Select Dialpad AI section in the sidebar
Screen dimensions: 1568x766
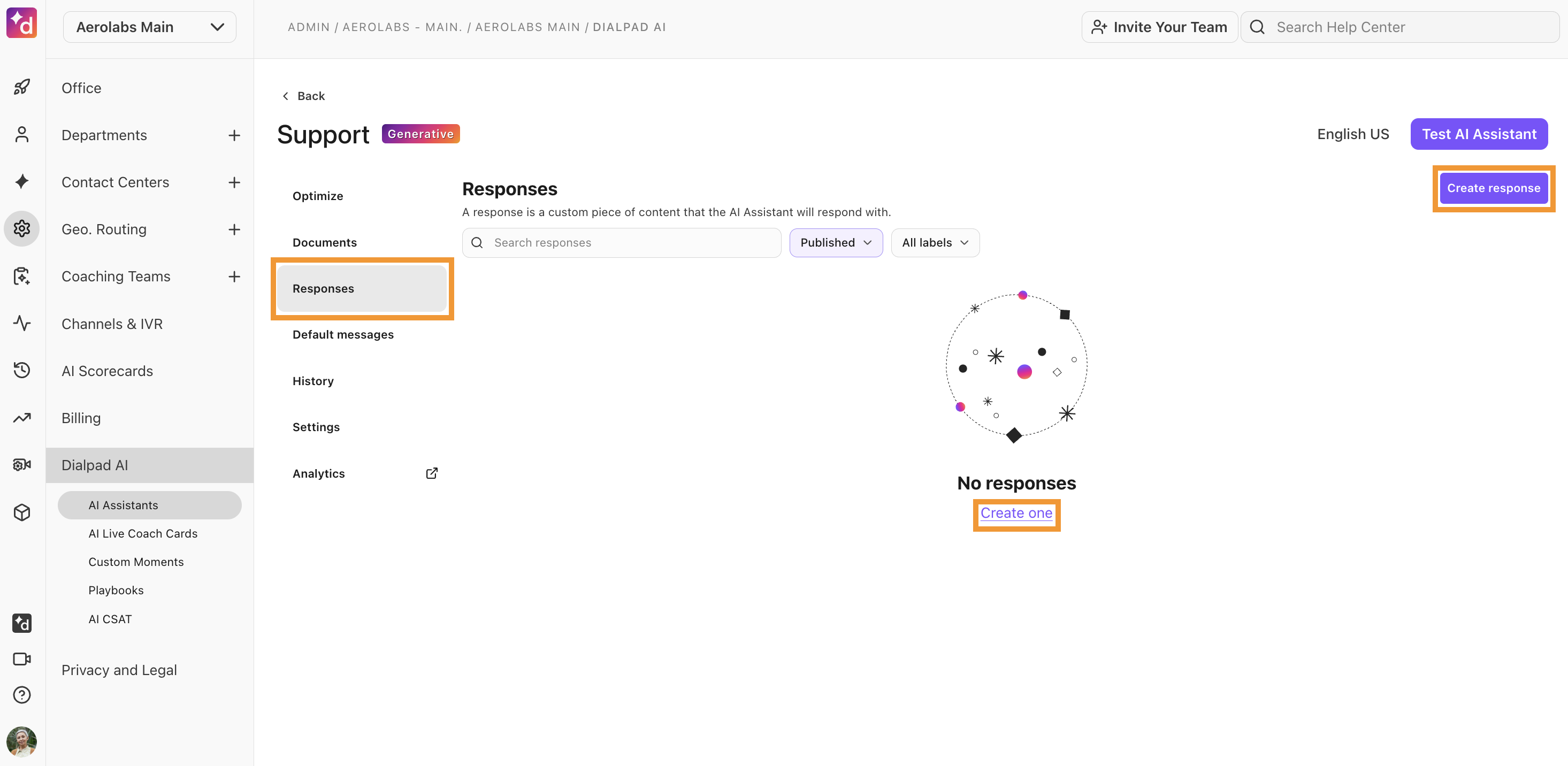(x=150, y=465)
